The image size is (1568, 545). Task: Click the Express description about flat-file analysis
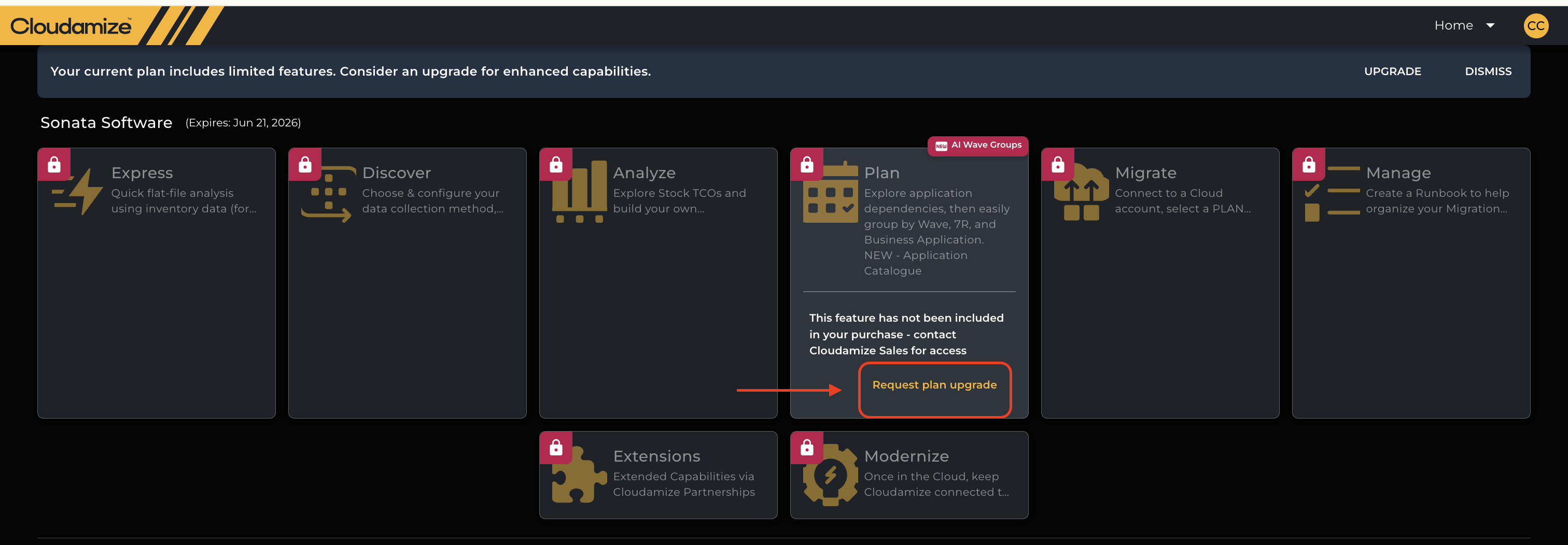coord(184,200)
